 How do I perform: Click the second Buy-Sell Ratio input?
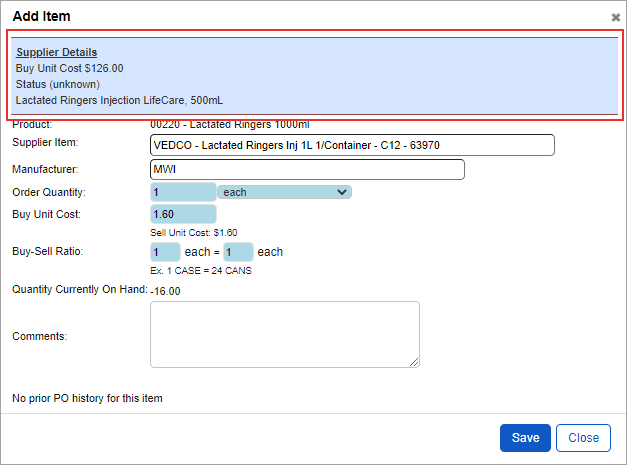click(238, 252)
